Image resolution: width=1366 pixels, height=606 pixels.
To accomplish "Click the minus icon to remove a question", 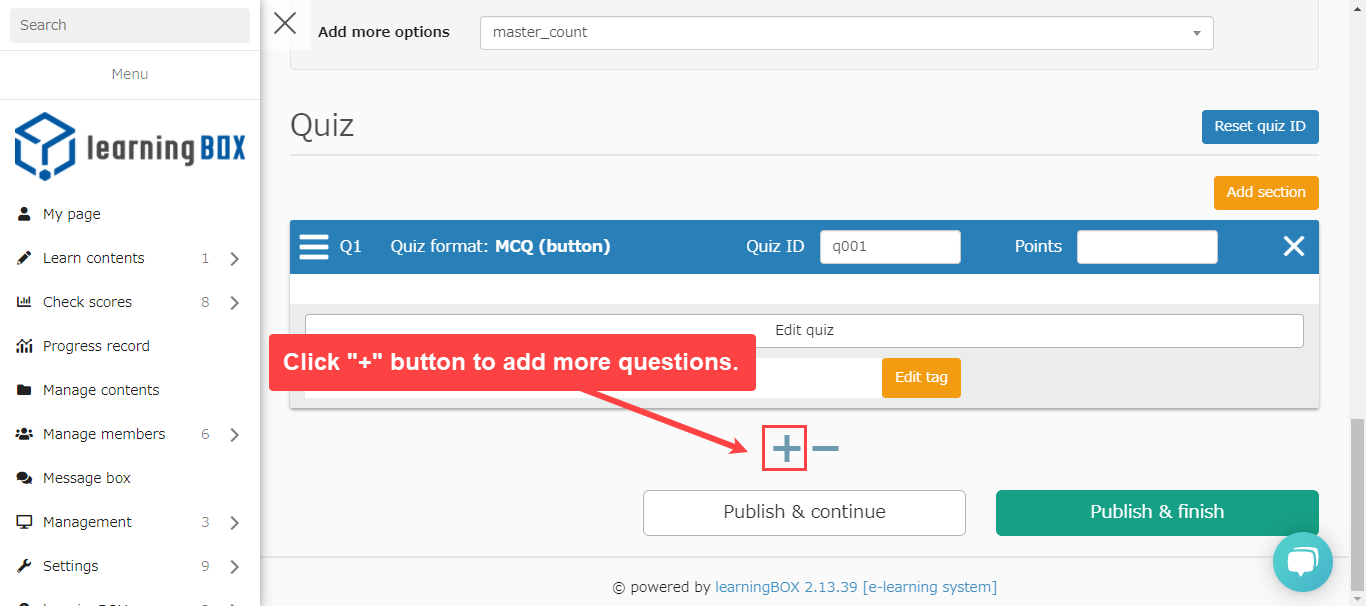I will 825,449.
